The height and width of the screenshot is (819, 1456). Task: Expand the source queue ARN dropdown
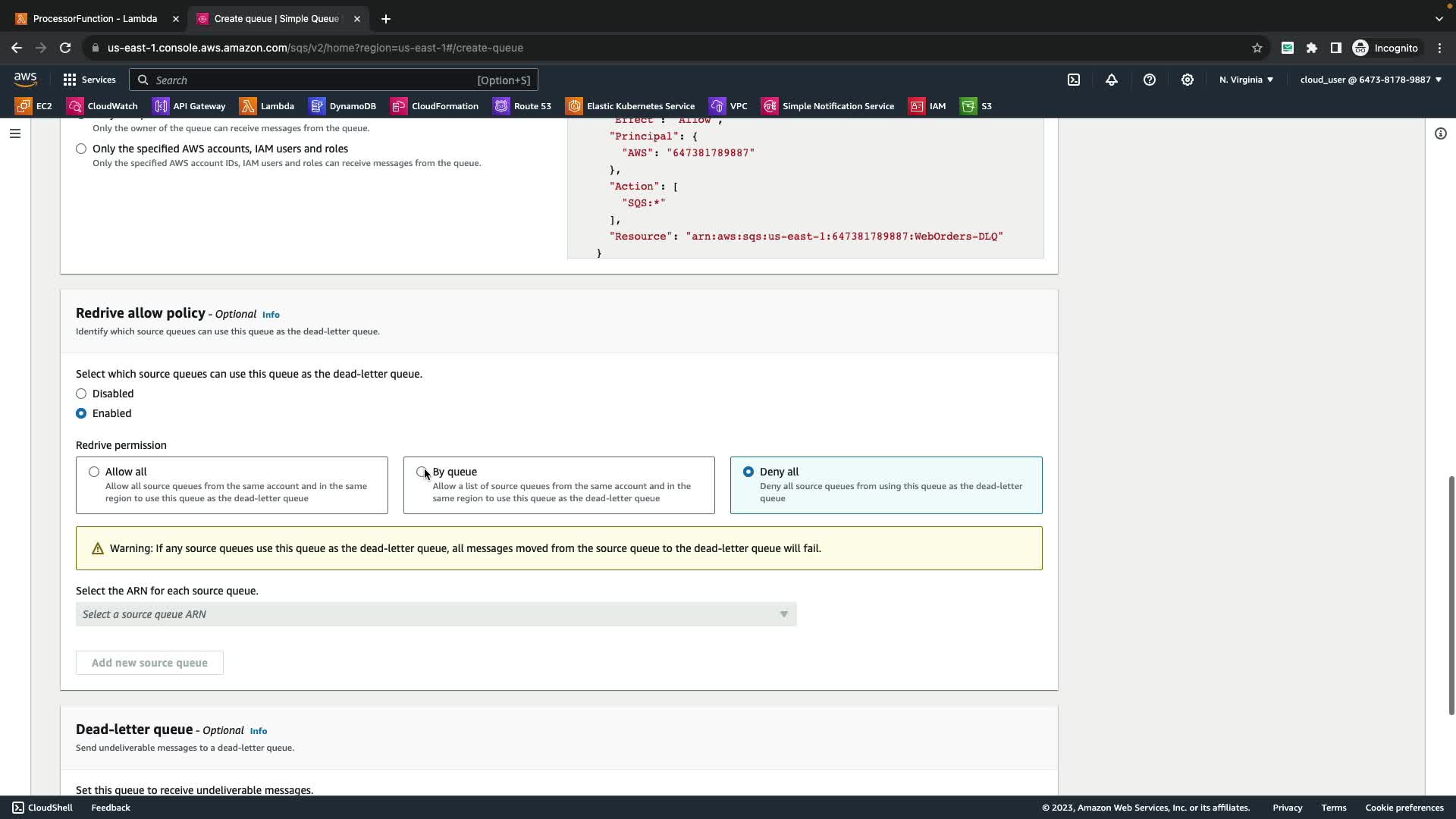pyautogui.click(x=436, y=614)
